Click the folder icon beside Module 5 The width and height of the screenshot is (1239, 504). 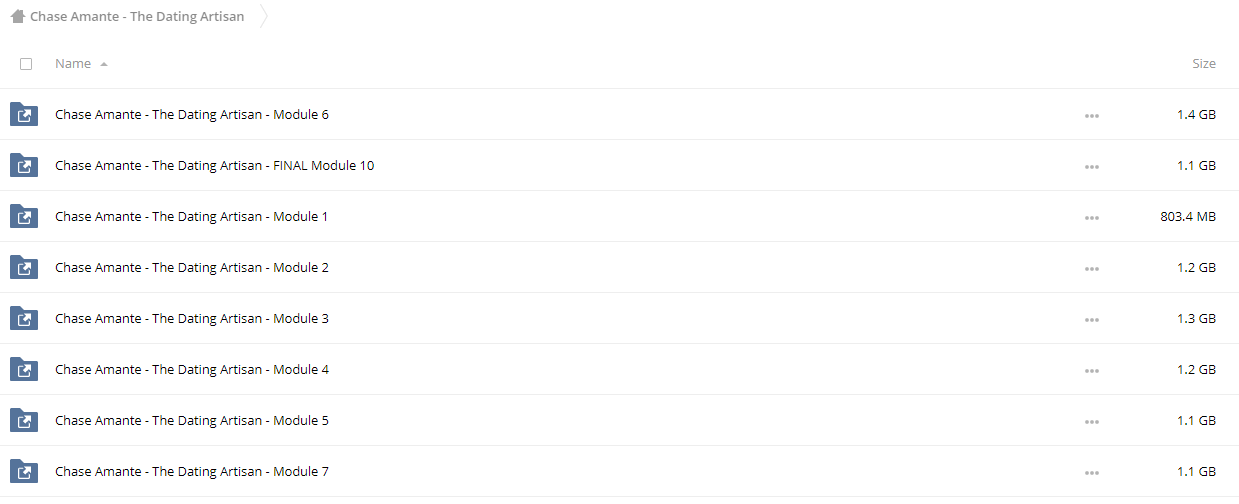pos(24,420)
